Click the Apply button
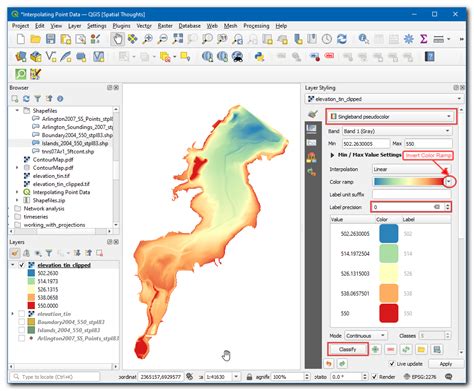Screen dimensions: 474x391 click(x=446, y=364)
